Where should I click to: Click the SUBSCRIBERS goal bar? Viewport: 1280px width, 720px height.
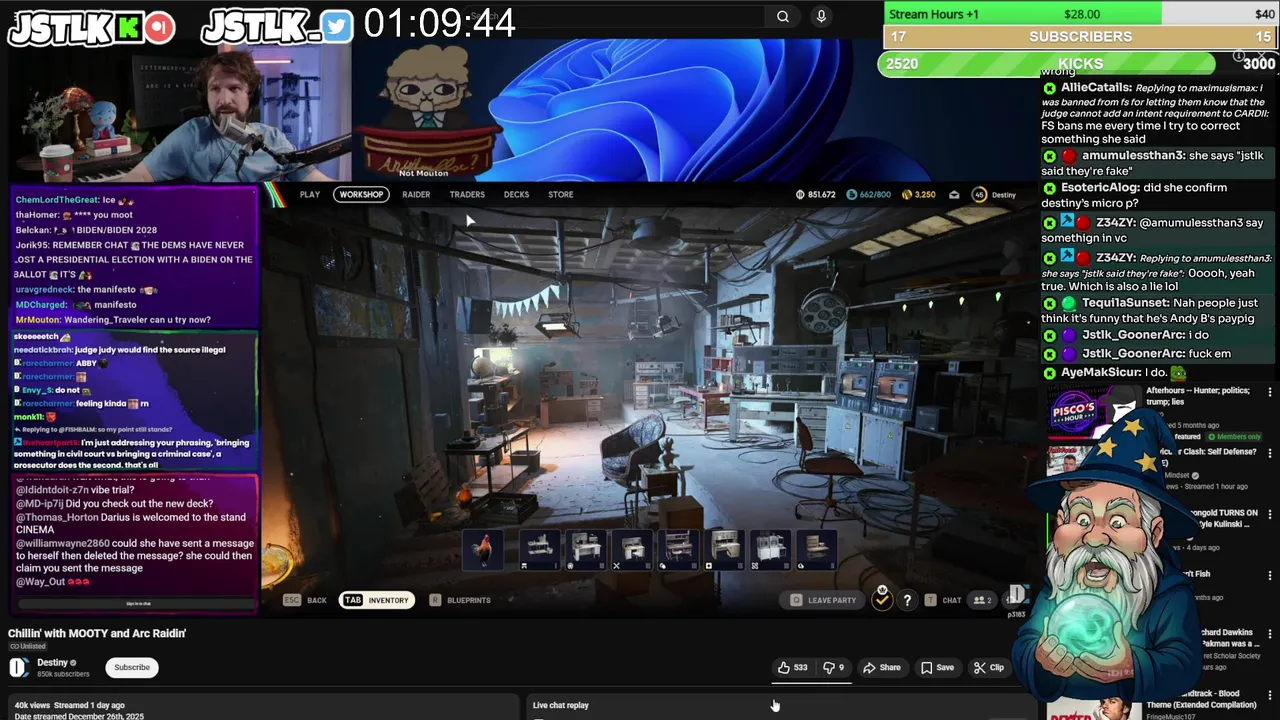coord(1081,36)
